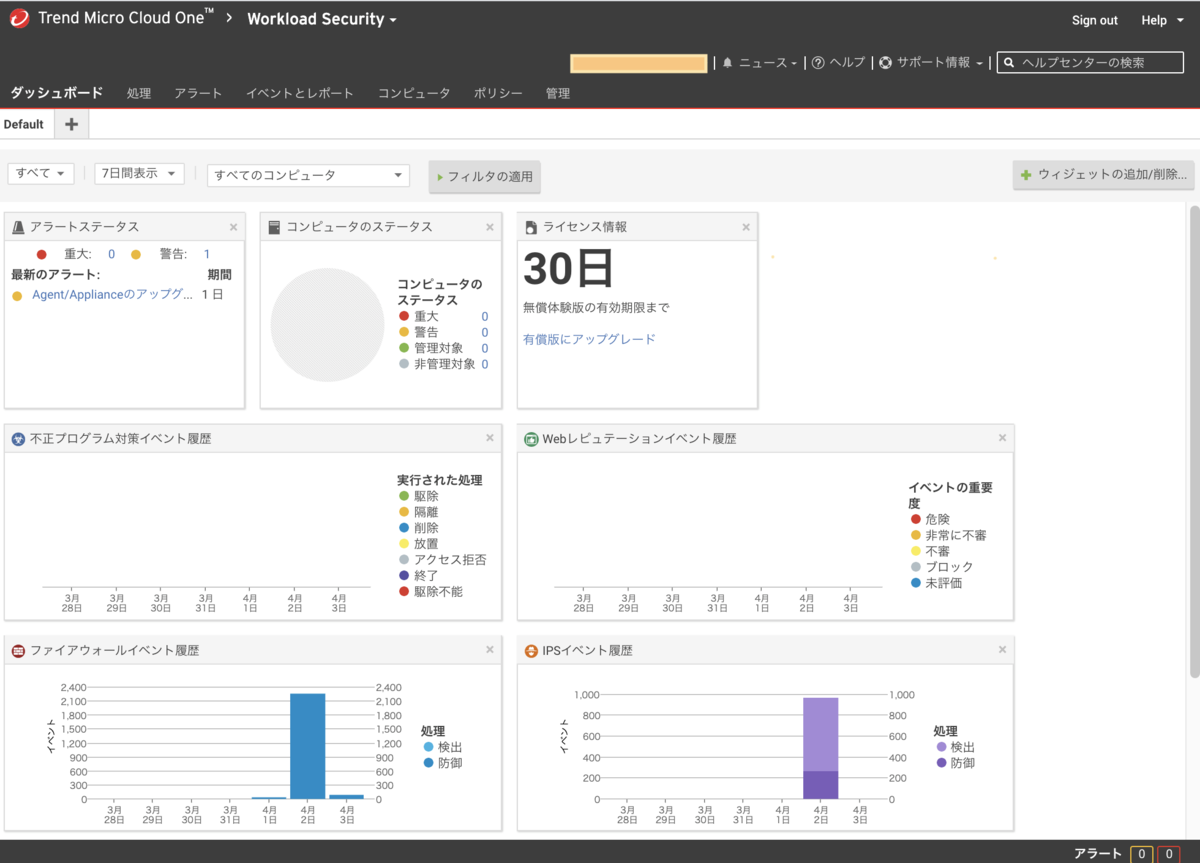Close the Webレピュテーションイベント履歴 widget
Image resolution: width=1200 pixels, height=863 pixels.
click(x=1002, y=438)
